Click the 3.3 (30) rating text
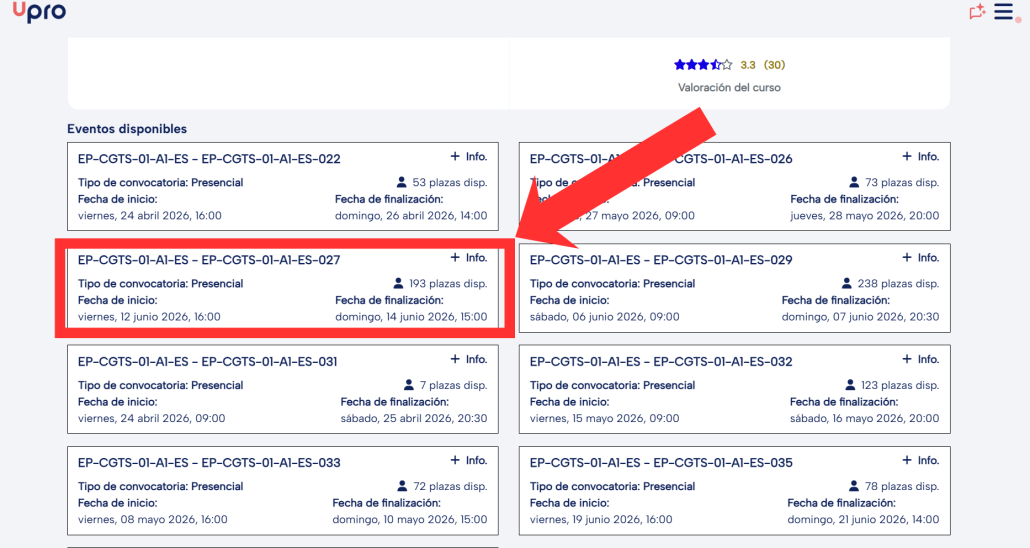1030x548 pixels. pos(762,65)
